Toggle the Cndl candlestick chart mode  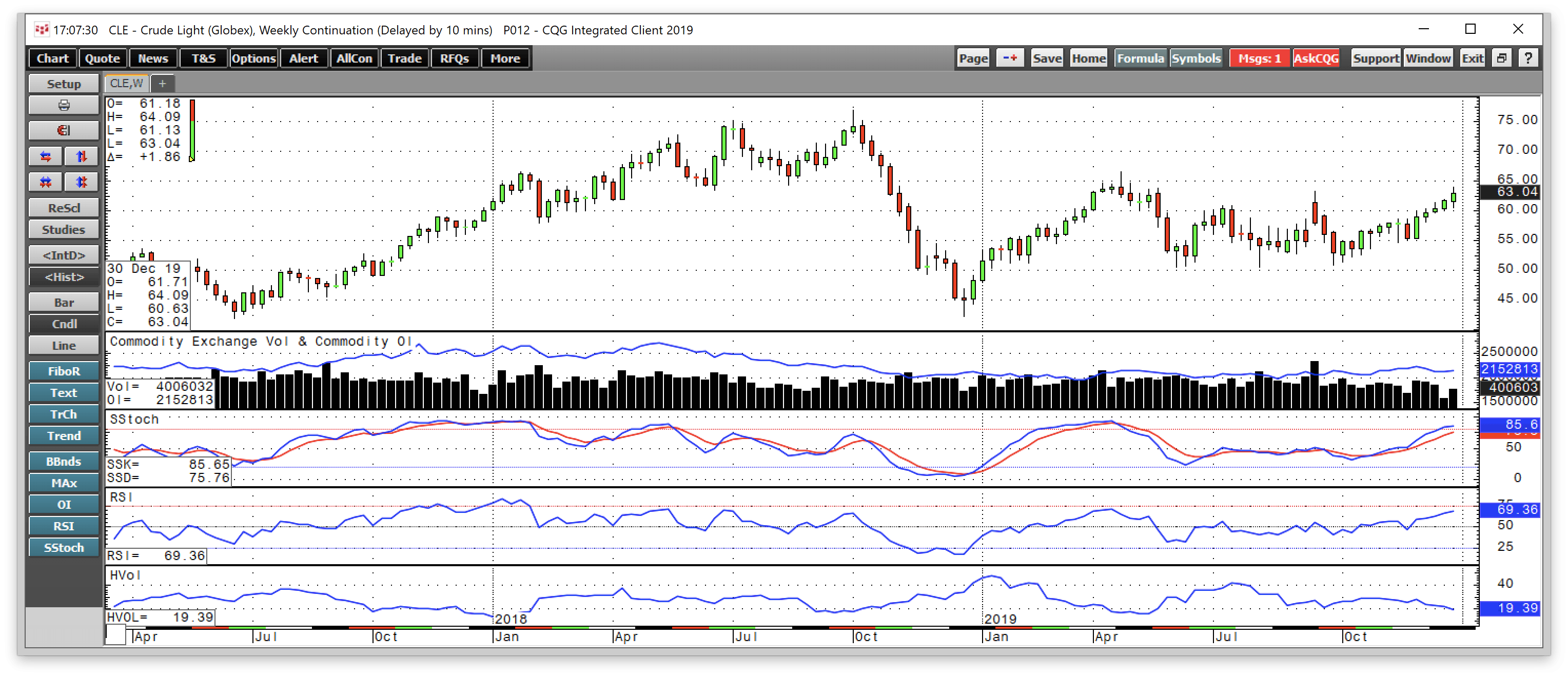pos(63,324)
